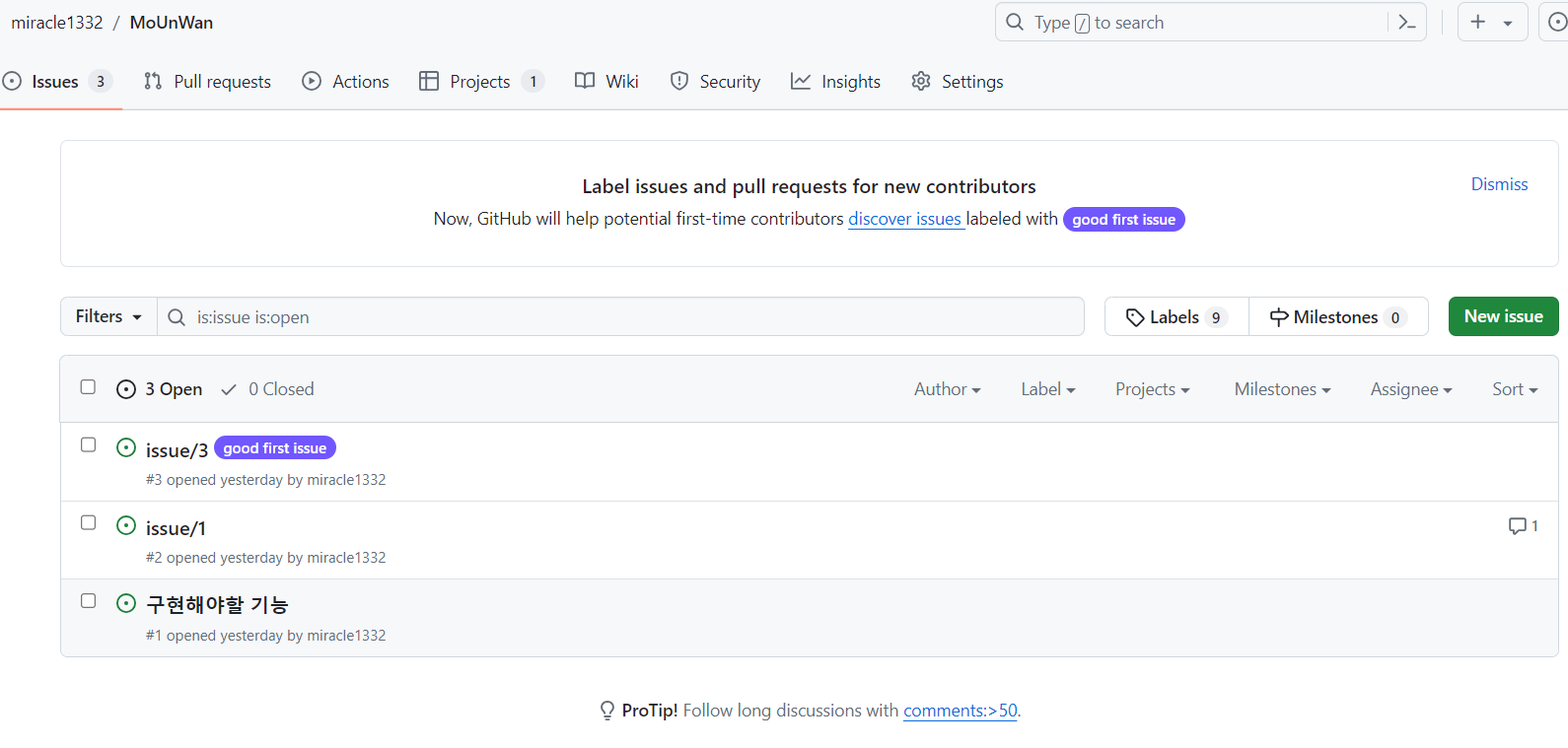Open the Wiki tab
Viewport: 1568px width, 748px height.
606,82
